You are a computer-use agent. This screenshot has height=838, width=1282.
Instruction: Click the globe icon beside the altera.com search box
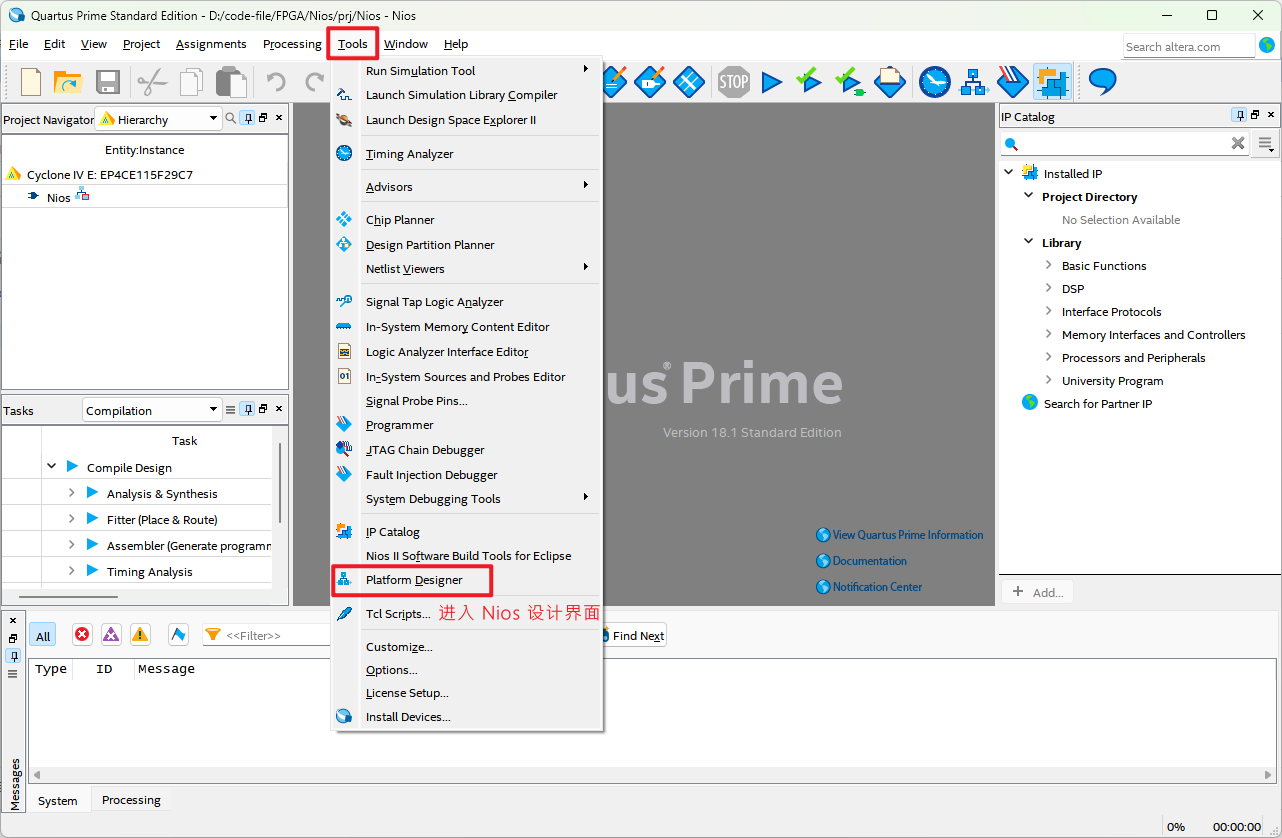(x=1267, y=45)
